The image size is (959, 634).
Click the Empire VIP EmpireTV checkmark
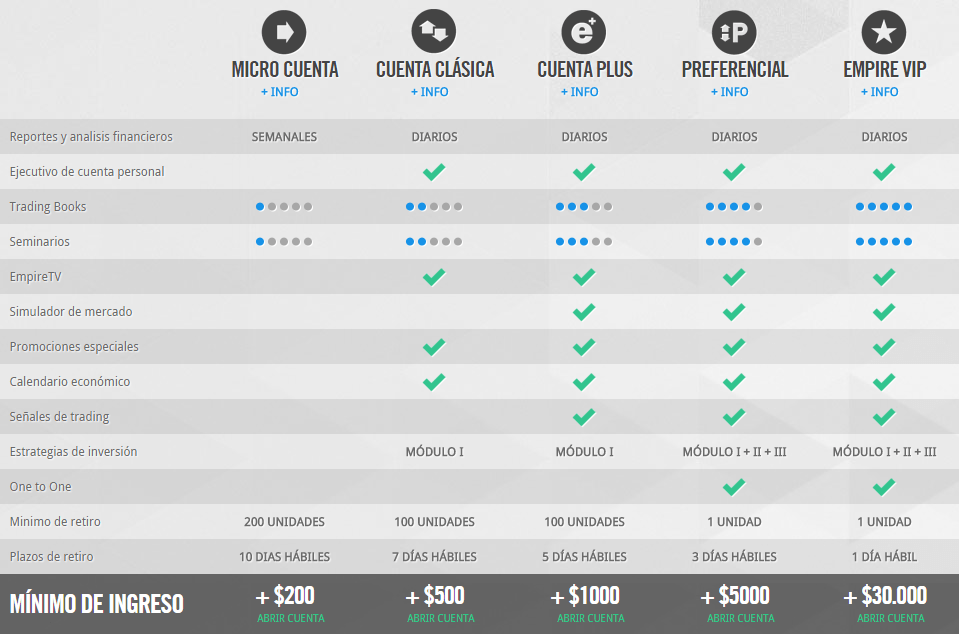[884, 277]
